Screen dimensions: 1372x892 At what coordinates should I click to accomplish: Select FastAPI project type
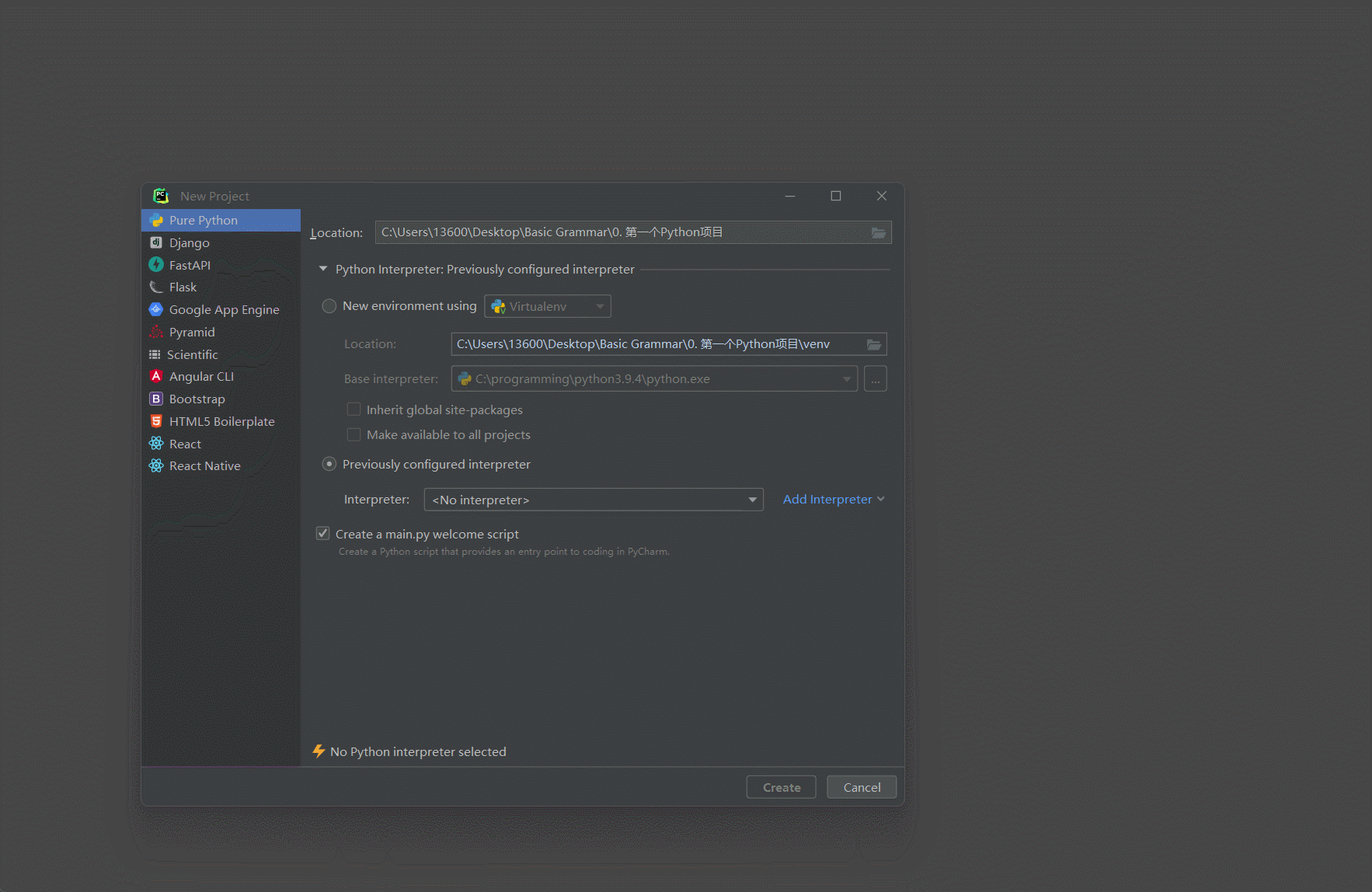point(221,265)
